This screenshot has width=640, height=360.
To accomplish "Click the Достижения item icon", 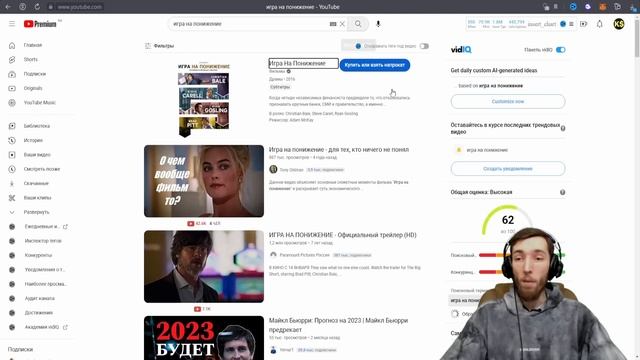I will 12,313.
